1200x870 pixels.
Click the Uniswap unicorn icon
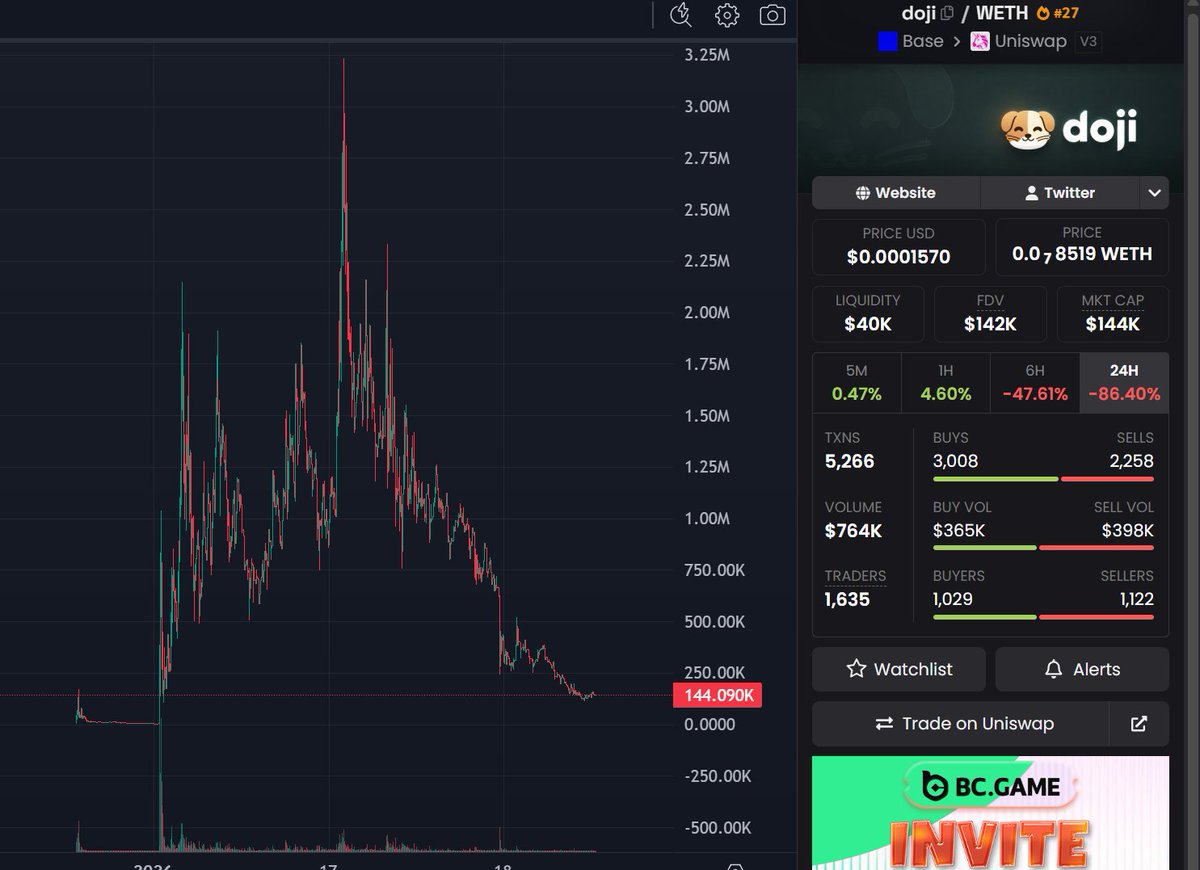tap(980, 41)
